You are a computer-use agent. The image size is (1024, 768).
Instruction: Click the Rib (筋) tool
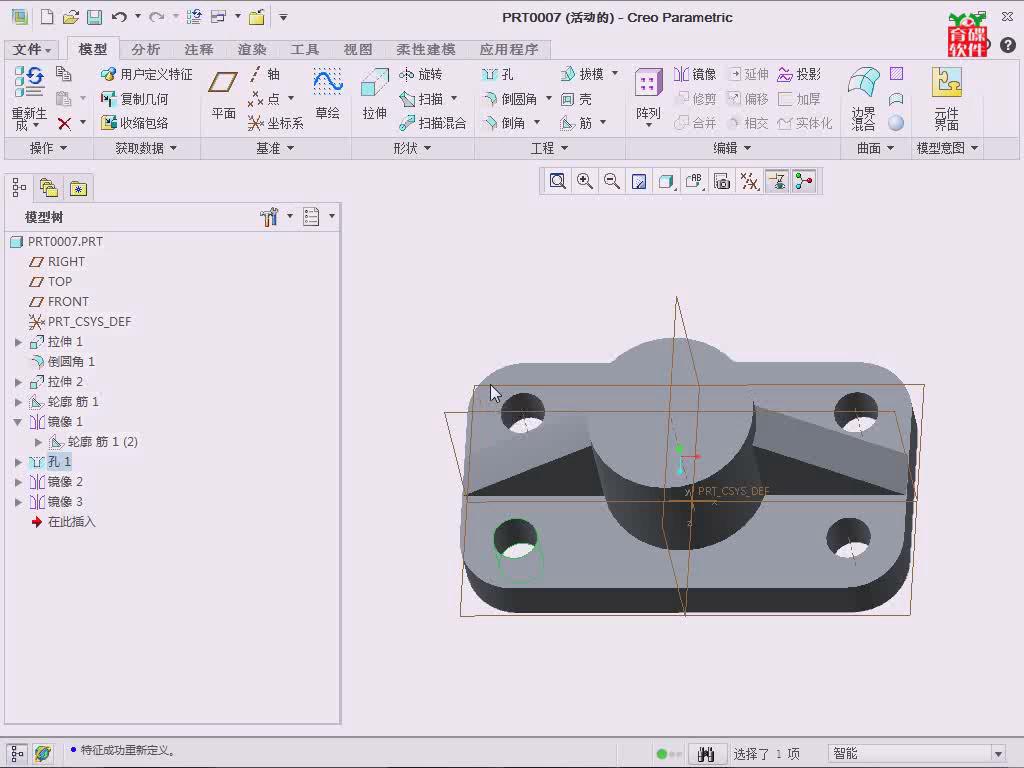[x=576, y=123]
